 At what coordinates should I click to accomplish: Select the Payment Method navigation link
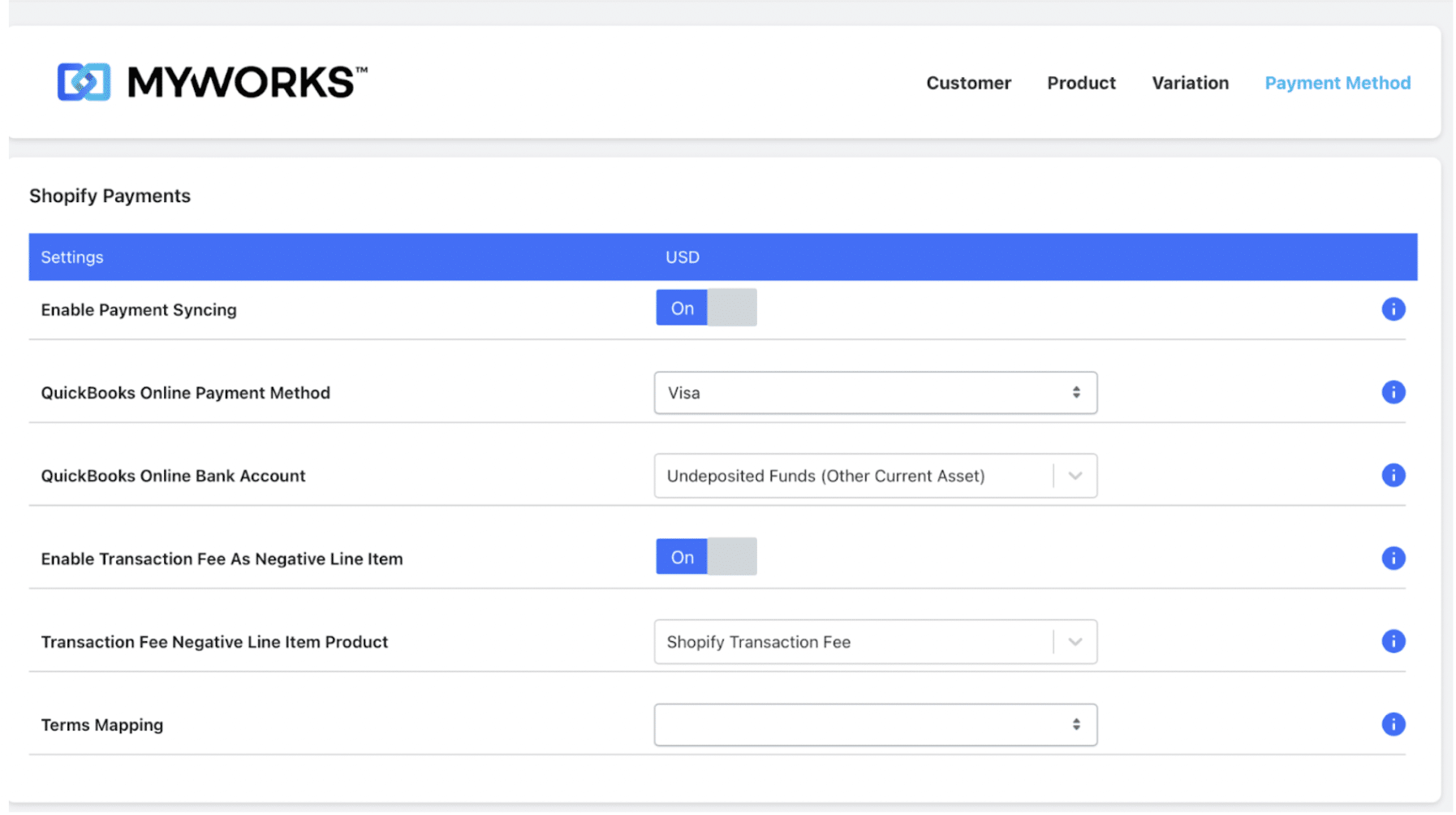(1337, 82)
